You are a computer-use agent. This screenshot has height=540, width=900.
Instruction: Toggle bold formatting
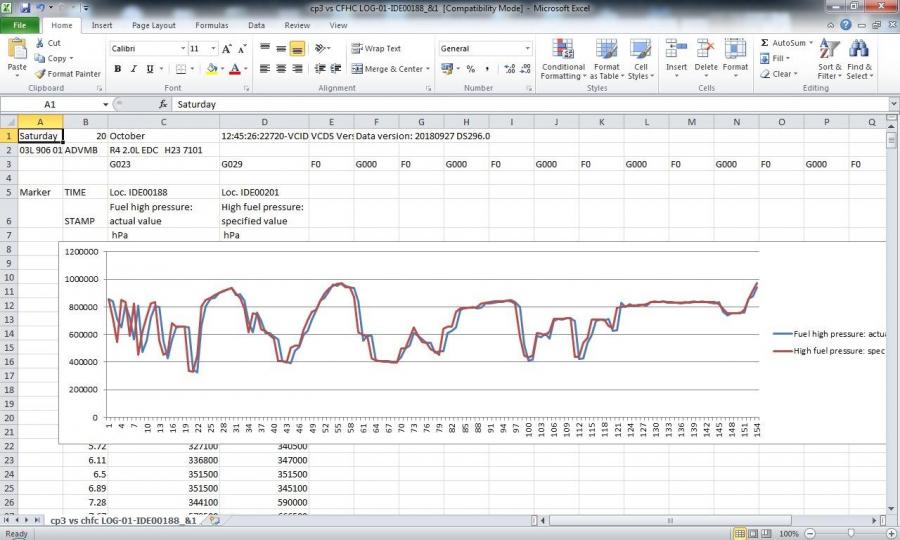(x=118, y=69)
